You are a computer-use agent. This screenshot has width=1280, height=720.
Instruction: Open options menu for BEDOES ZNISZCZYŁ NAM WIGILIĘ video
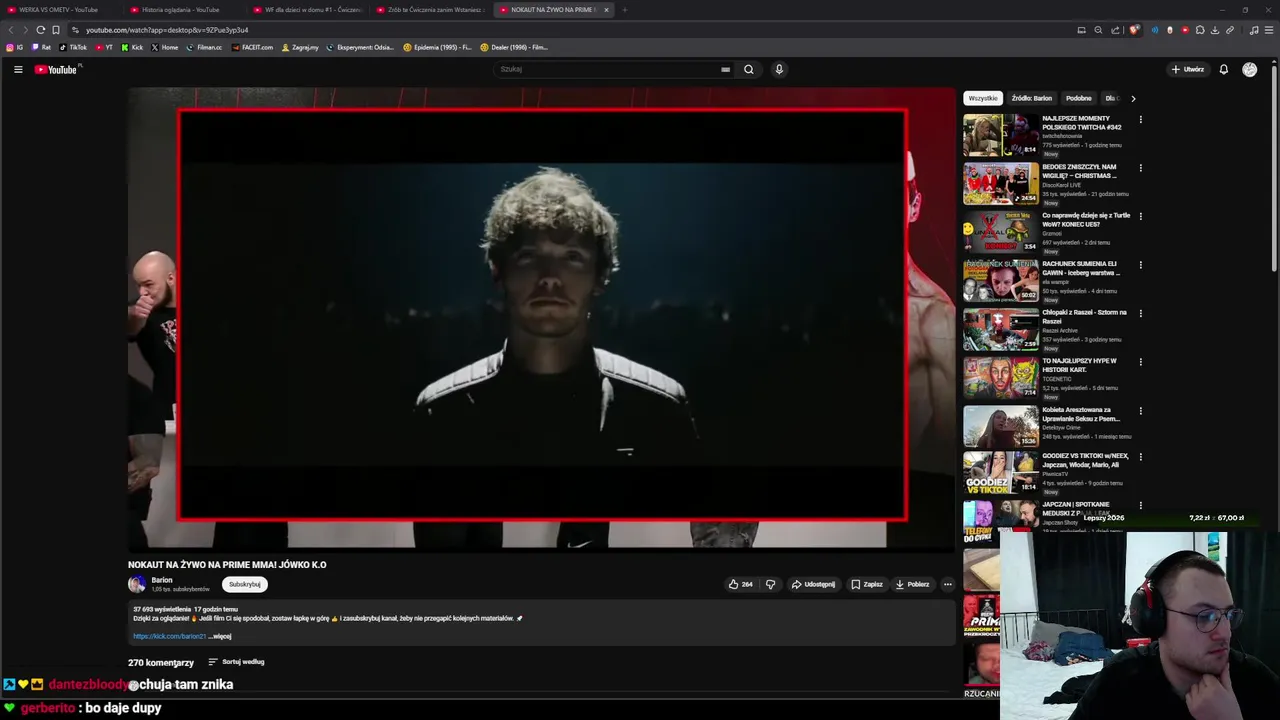point(1140,168)
